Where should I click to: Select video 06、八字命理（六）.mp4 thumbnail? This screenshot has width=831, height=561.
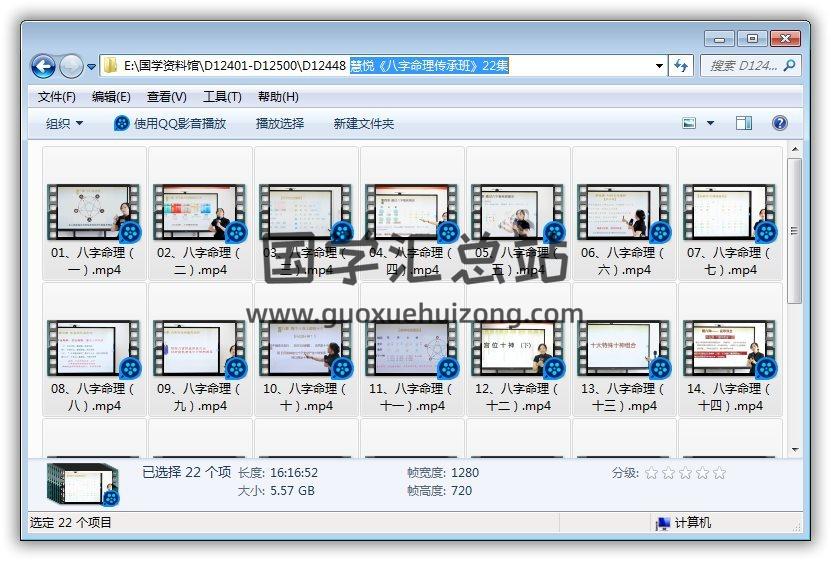624,212
